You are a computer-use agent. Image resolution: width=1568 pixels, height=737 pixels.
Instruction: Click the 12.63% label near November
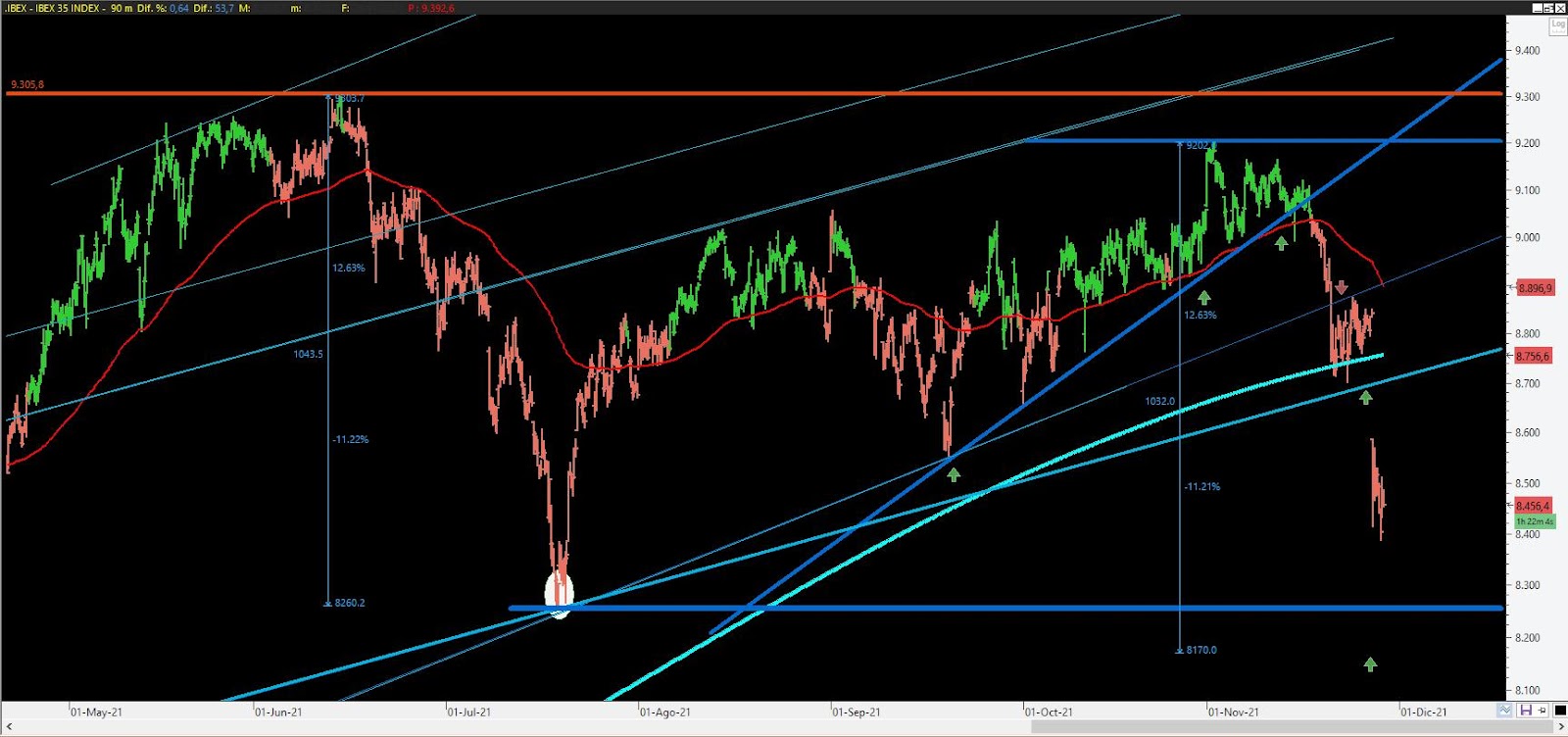click(1200, 315)
